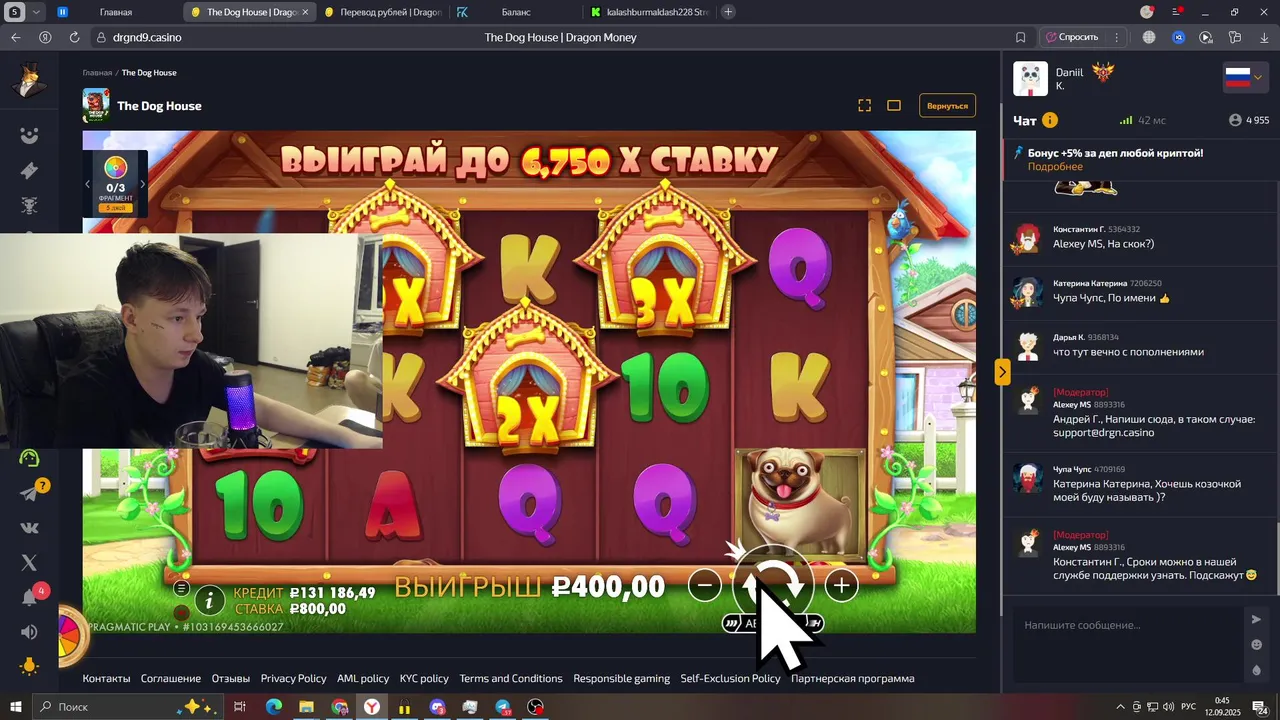Image resolution: width=1280 pixels, height=720 pixels.
Task: Switch to the kalashburmaldash228 browser tab
Action: point(649,12)
